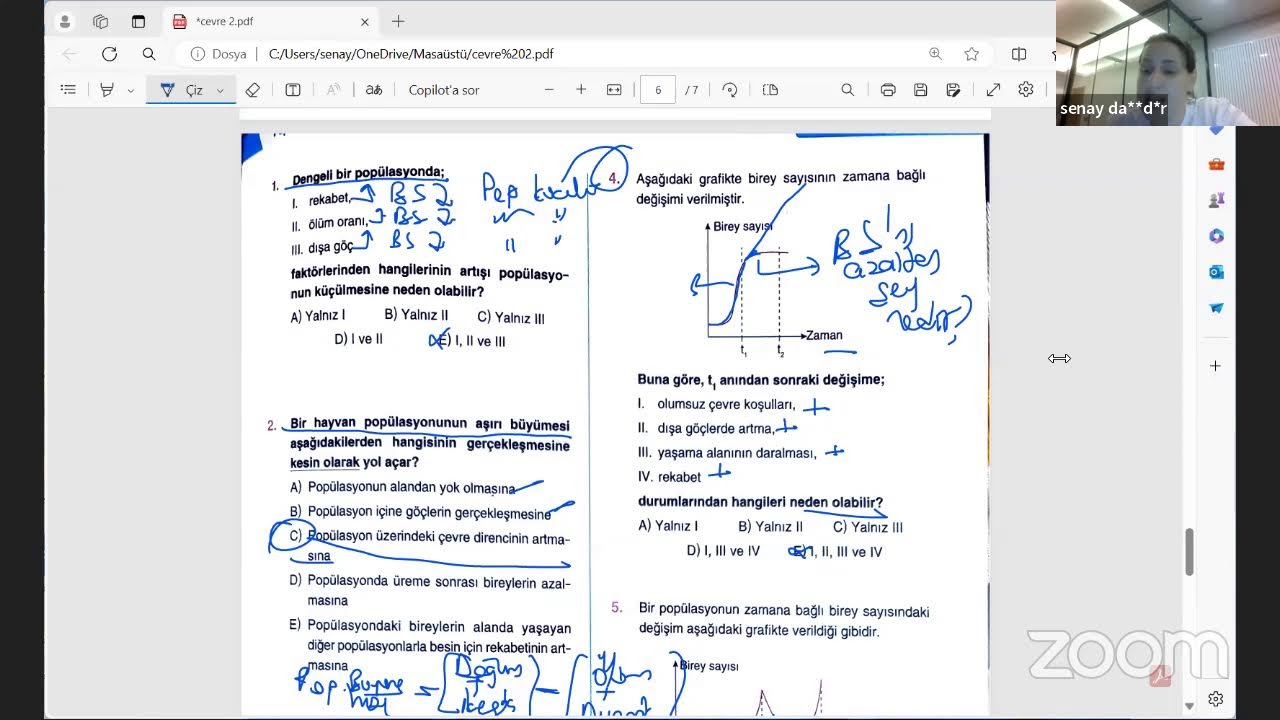Select the Eraser tool
Viewport: 1280px width, 720px height.
tap(253, 90)
